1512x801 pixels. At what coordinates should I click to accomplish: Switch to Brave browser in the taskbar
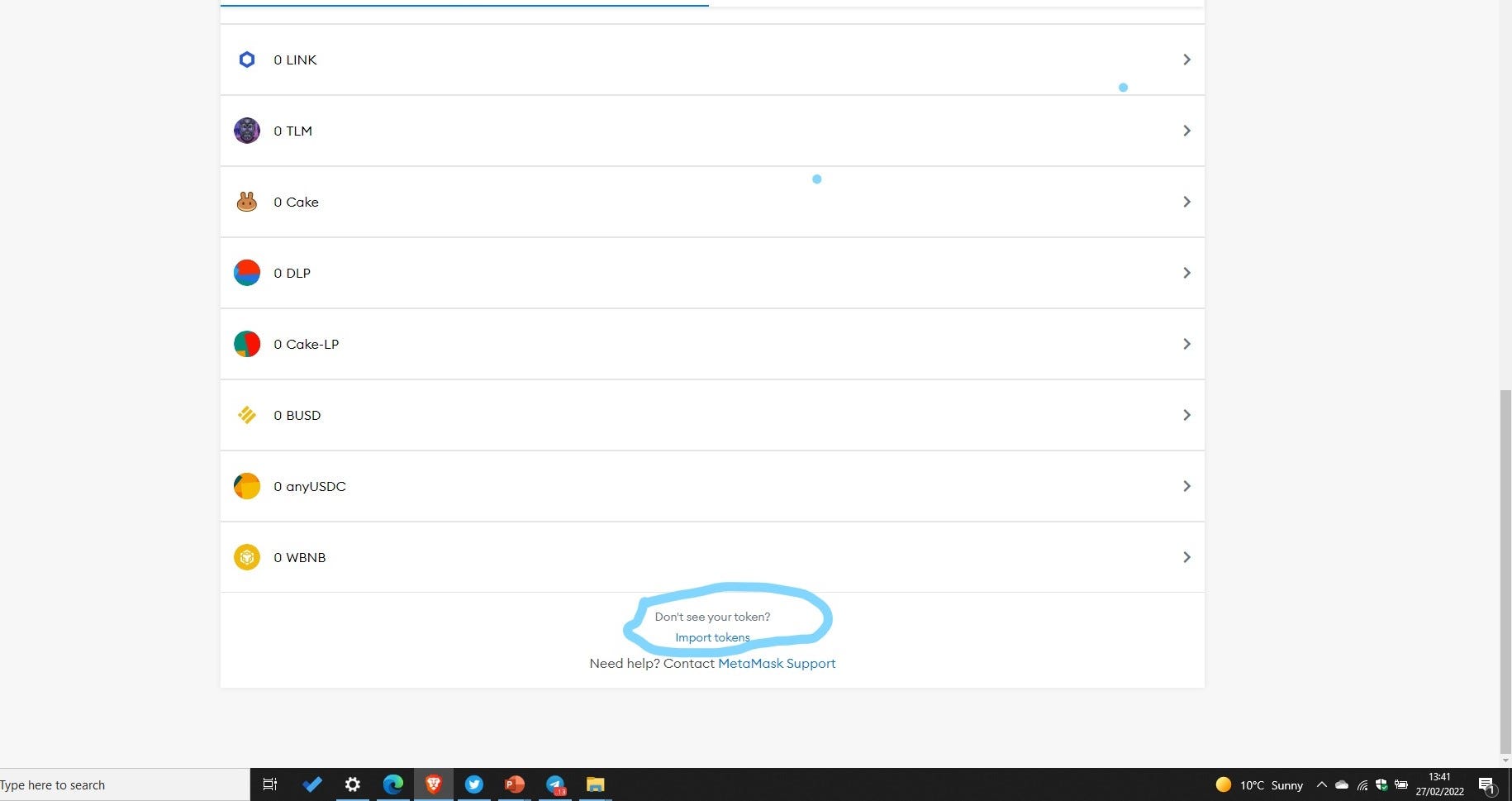[433, 784]
